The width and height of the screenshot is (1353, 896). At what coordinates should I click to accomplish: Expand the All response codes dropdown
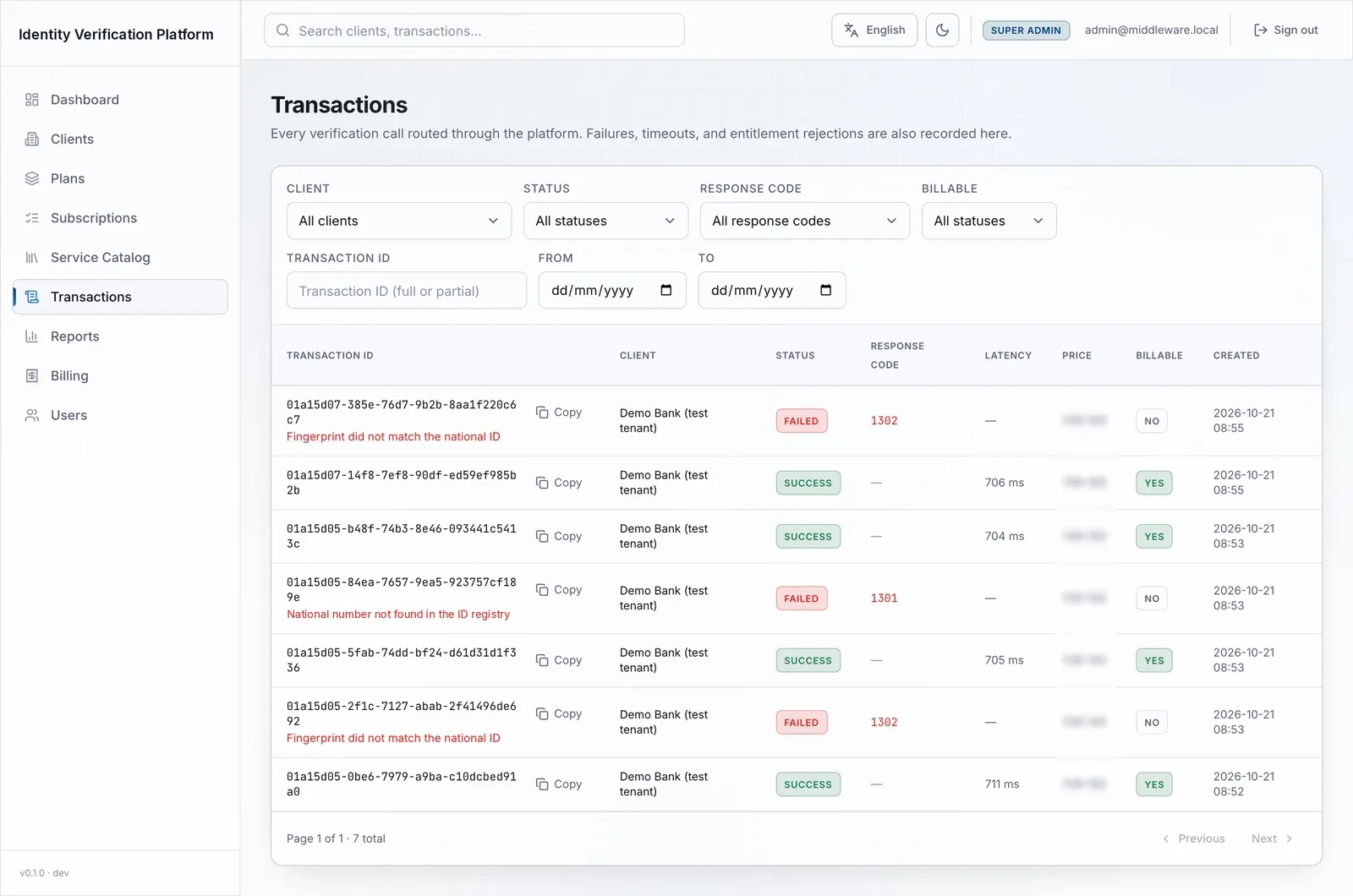805,221
